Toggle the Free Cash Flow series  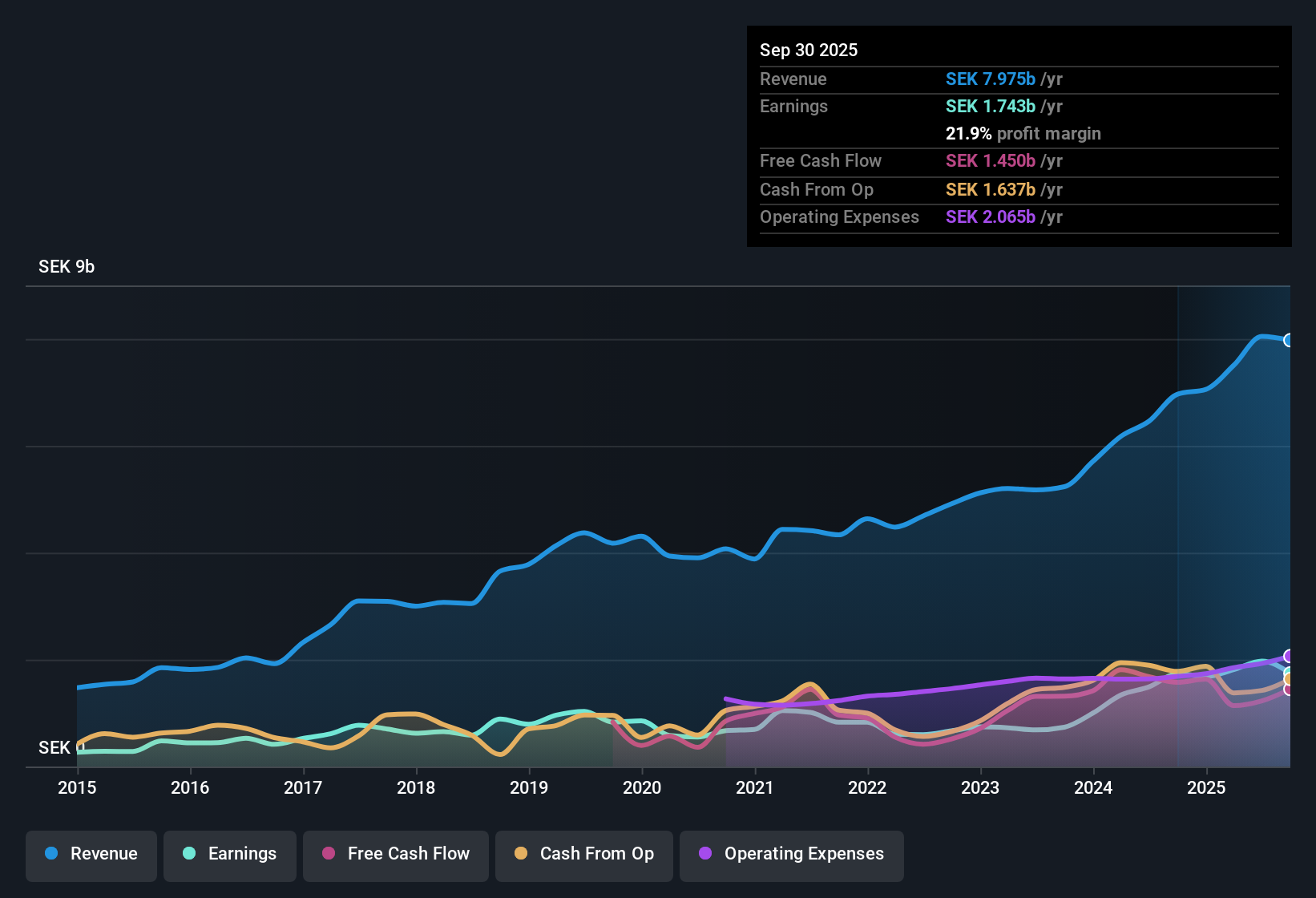pyautogui.click(x=395, y=854)
